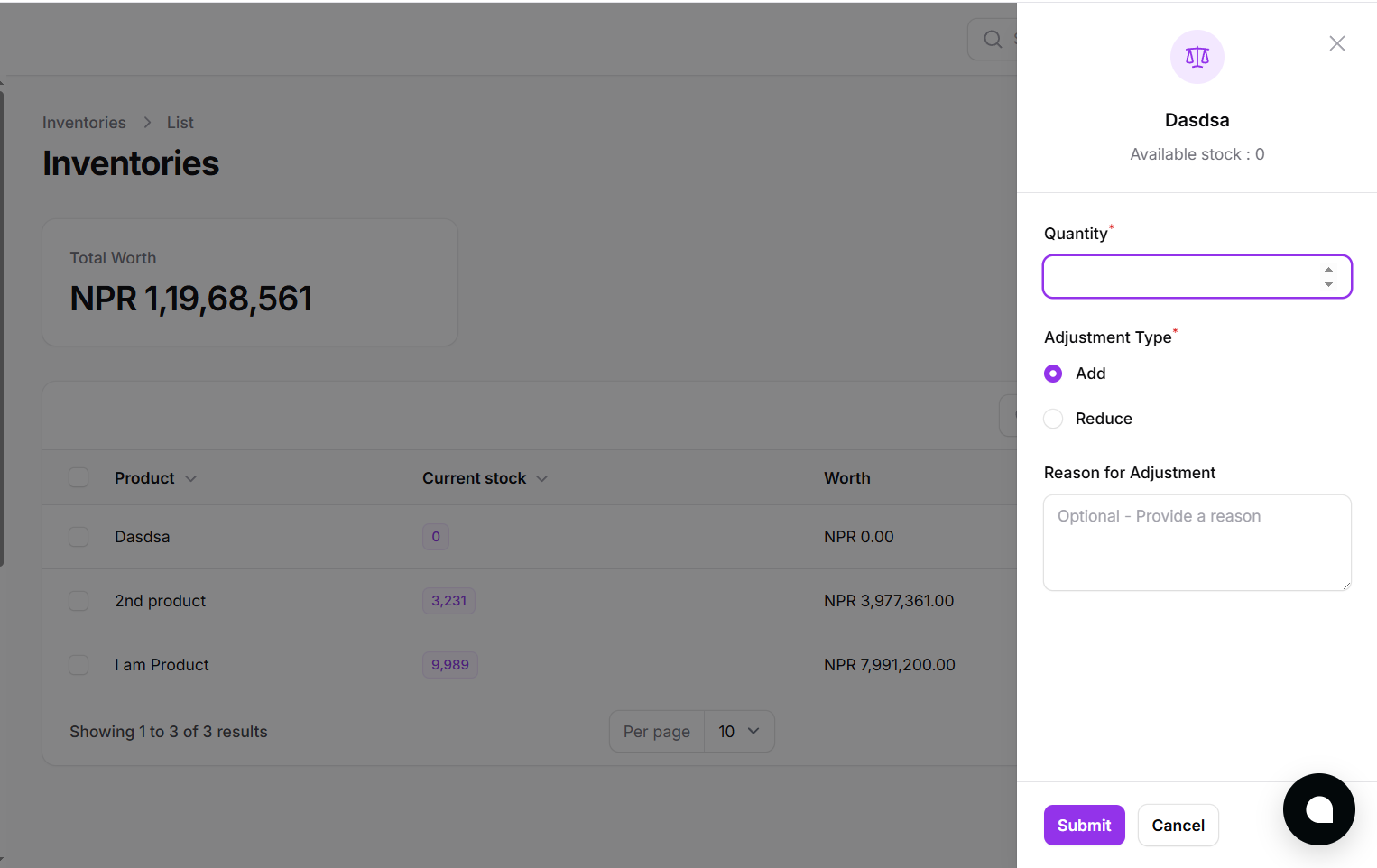Viewport: 1377px width, 868px height.
Task: Check the I am Product row
Action: [x=79, y=665]
